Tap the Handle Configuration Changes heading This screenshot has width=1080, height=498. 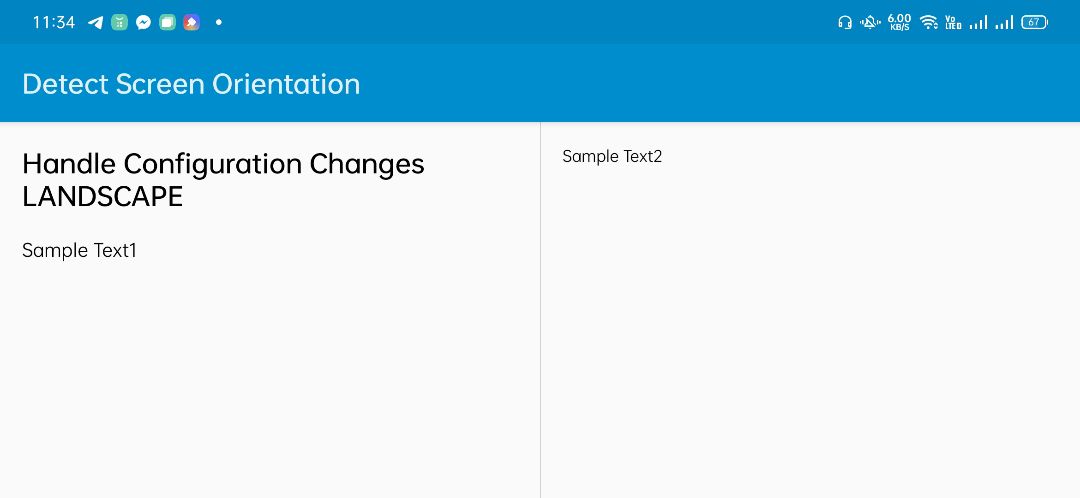223,164
